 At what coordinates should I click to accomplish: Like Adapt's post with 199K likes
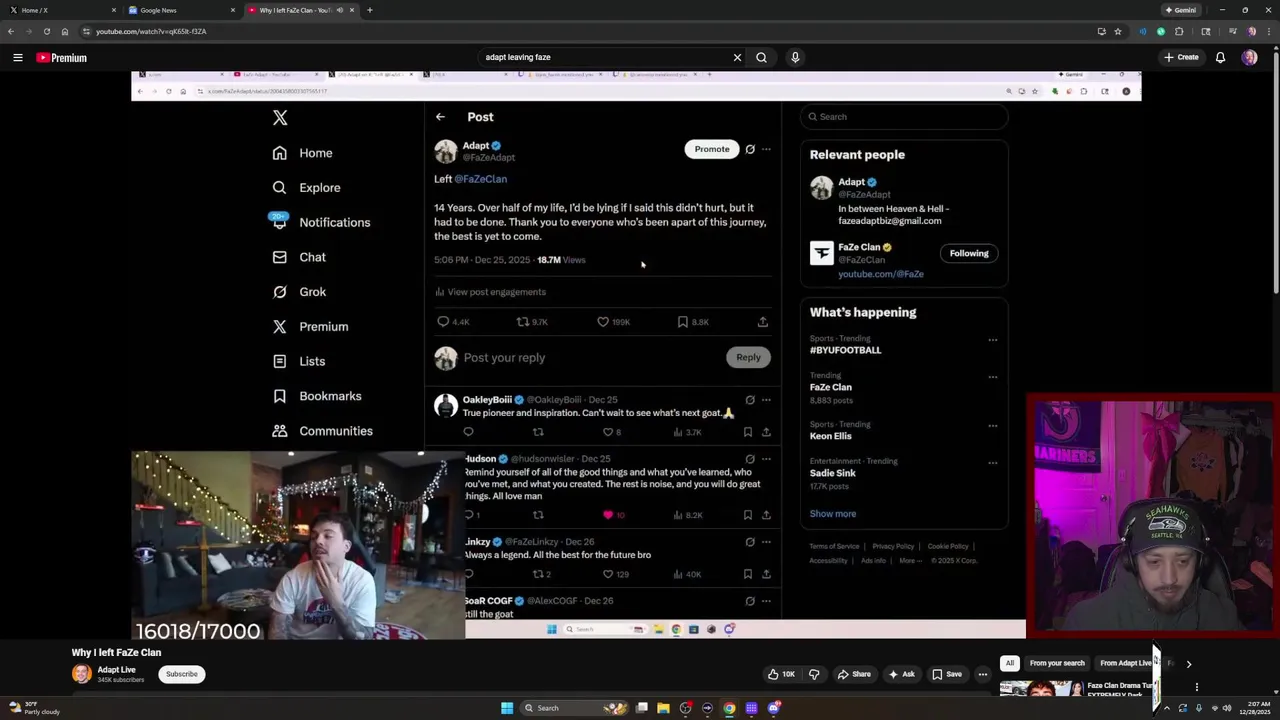[x=613, y=322]
